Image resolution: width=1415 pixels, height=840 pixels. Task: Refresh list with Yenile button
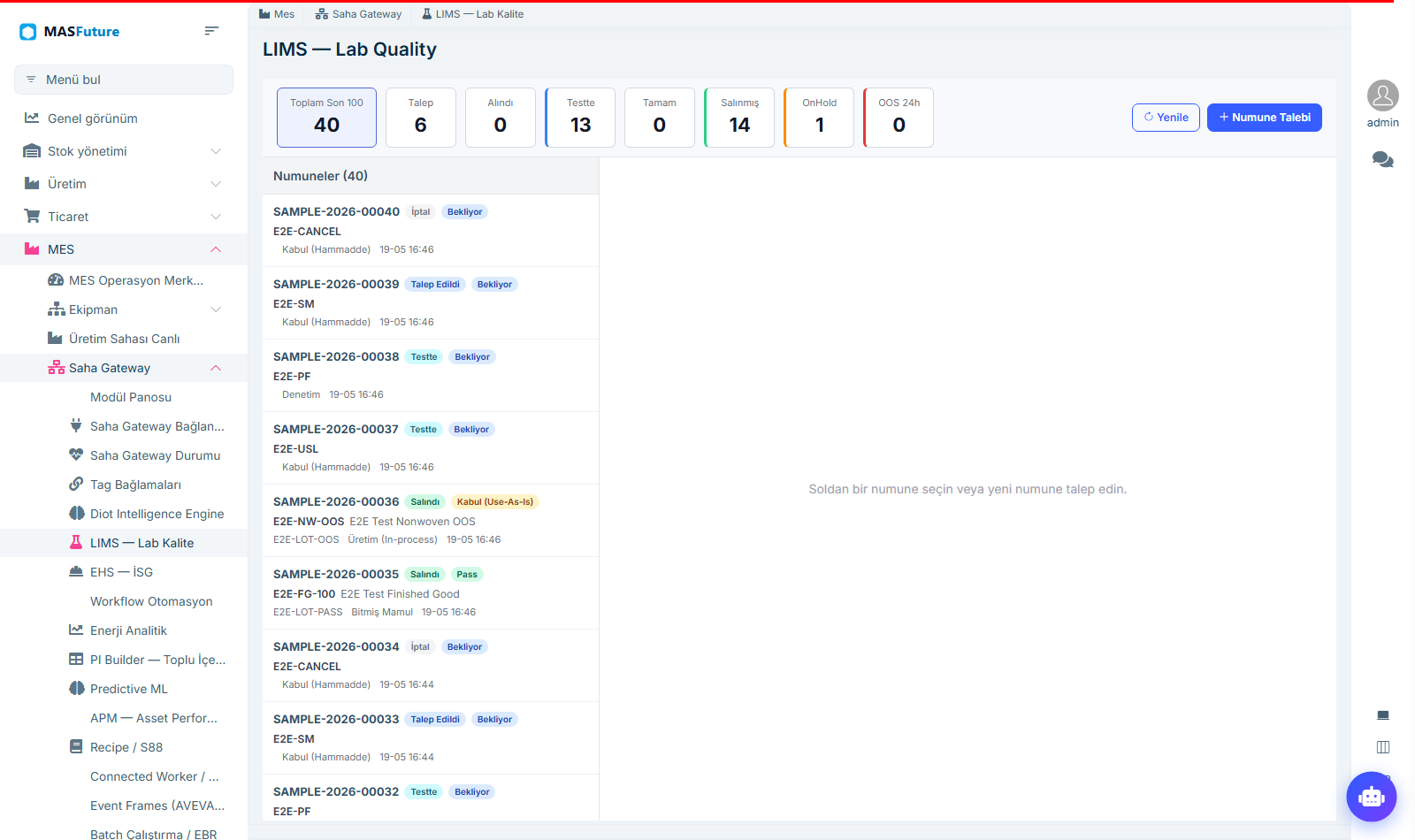pyautogui.click(x=1166, y=118)
